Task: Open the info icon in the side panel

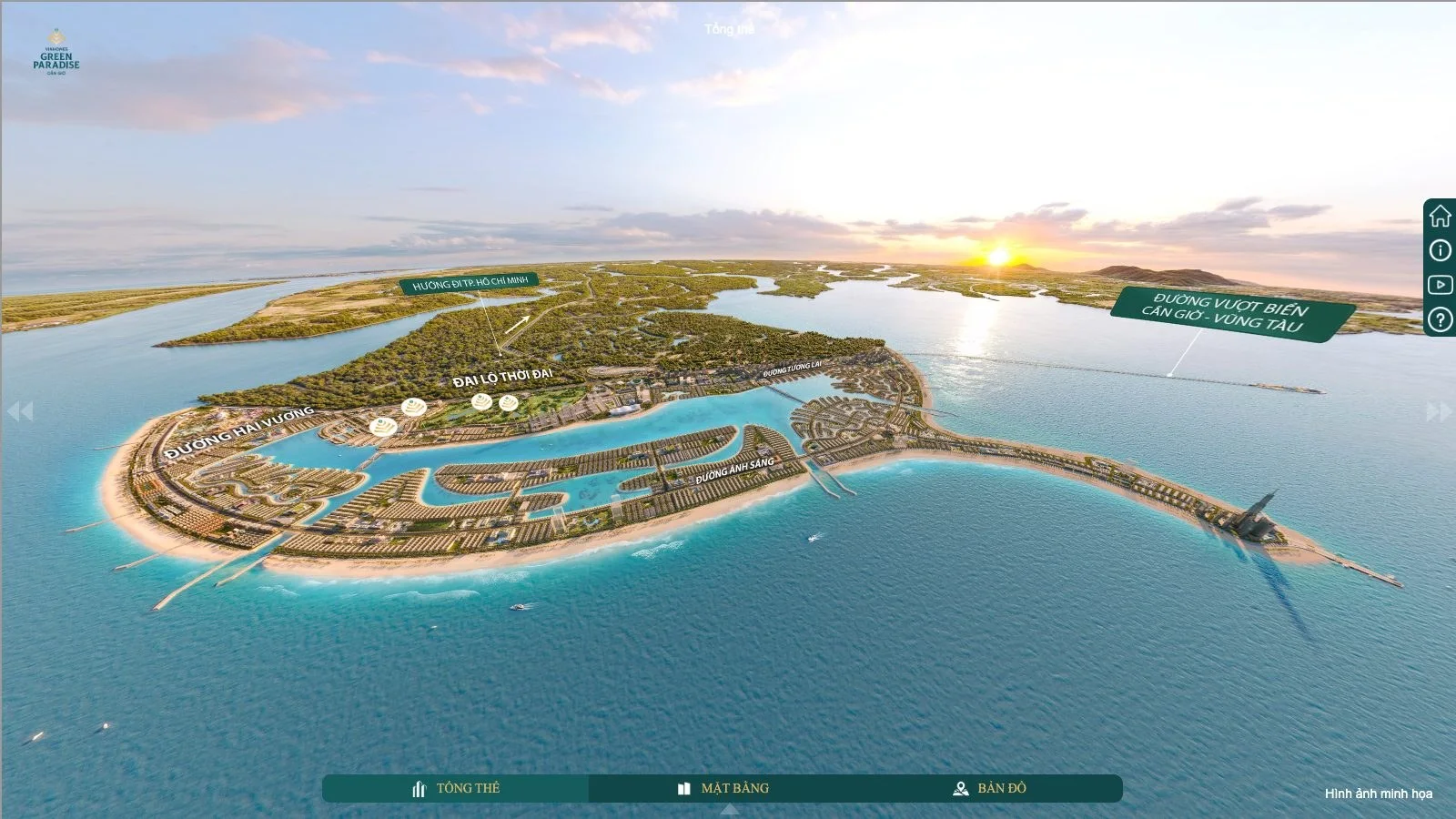Action: pyautogui.click(x=1440, y=250)
